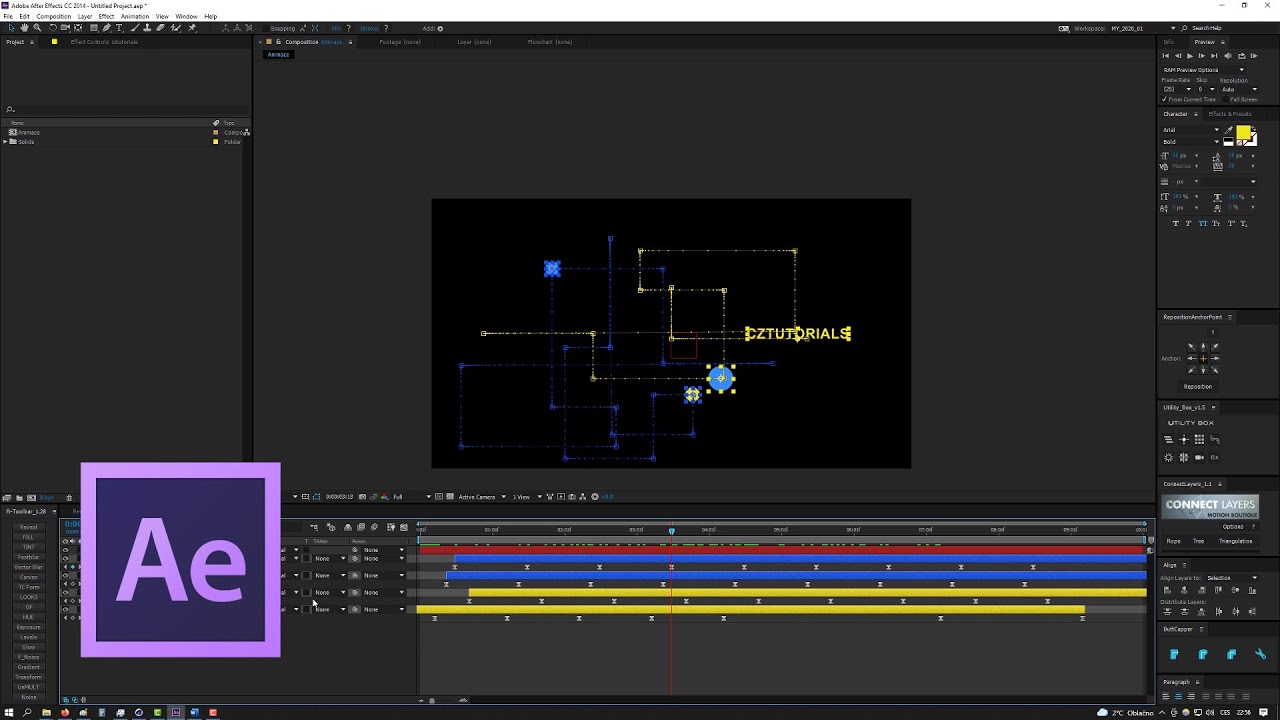Click the Rope button in Connect Layers
The width and height of the screenshot is (1280, 720).
pos(1174,541)
